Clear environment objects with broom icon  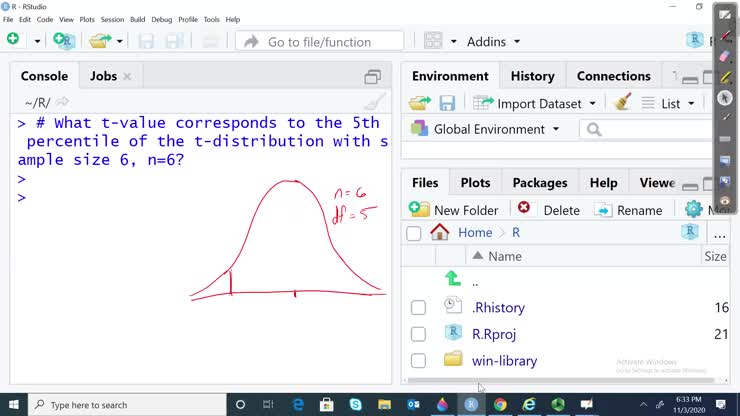click(x=622, y=102)
